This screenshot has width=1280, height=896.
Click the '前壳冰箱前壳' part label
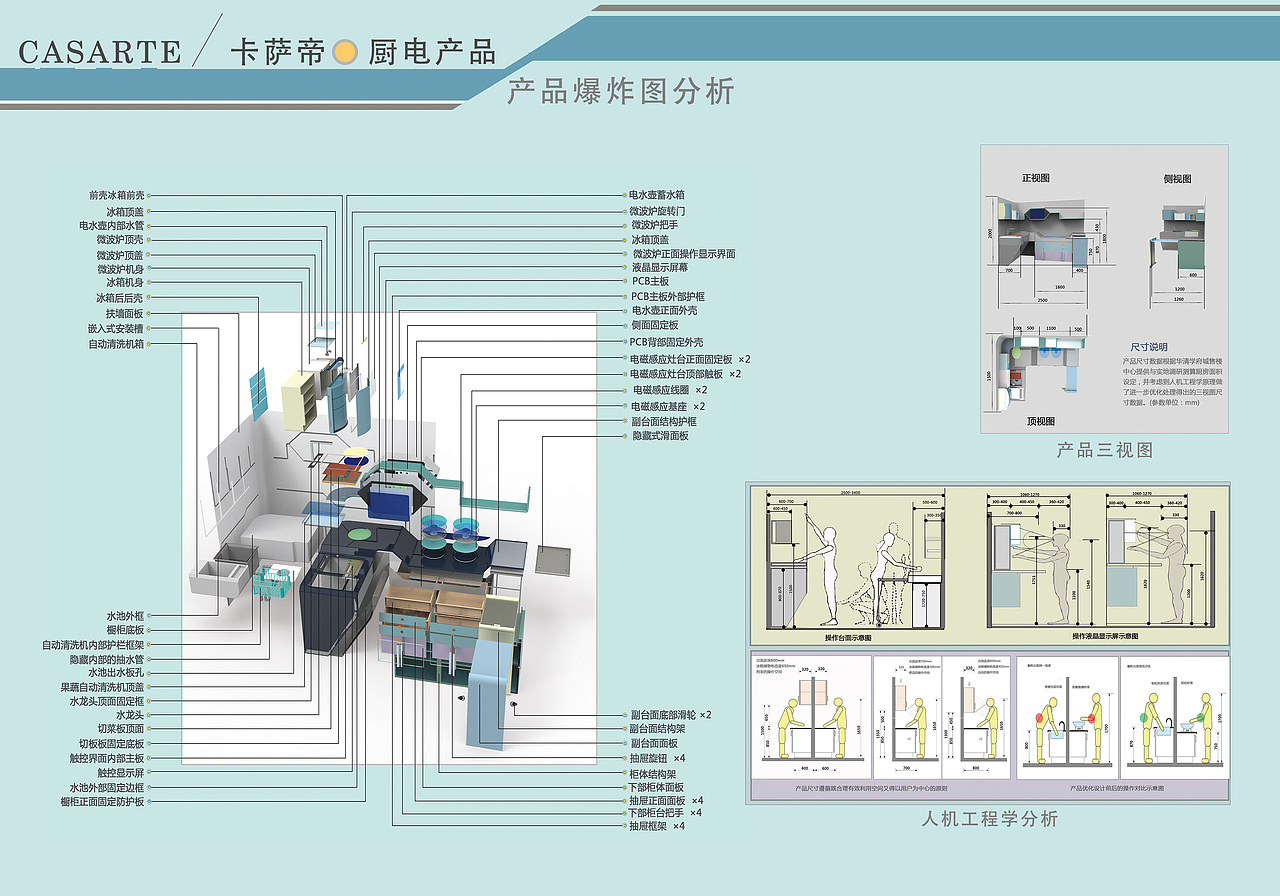[x=116, y=196]
